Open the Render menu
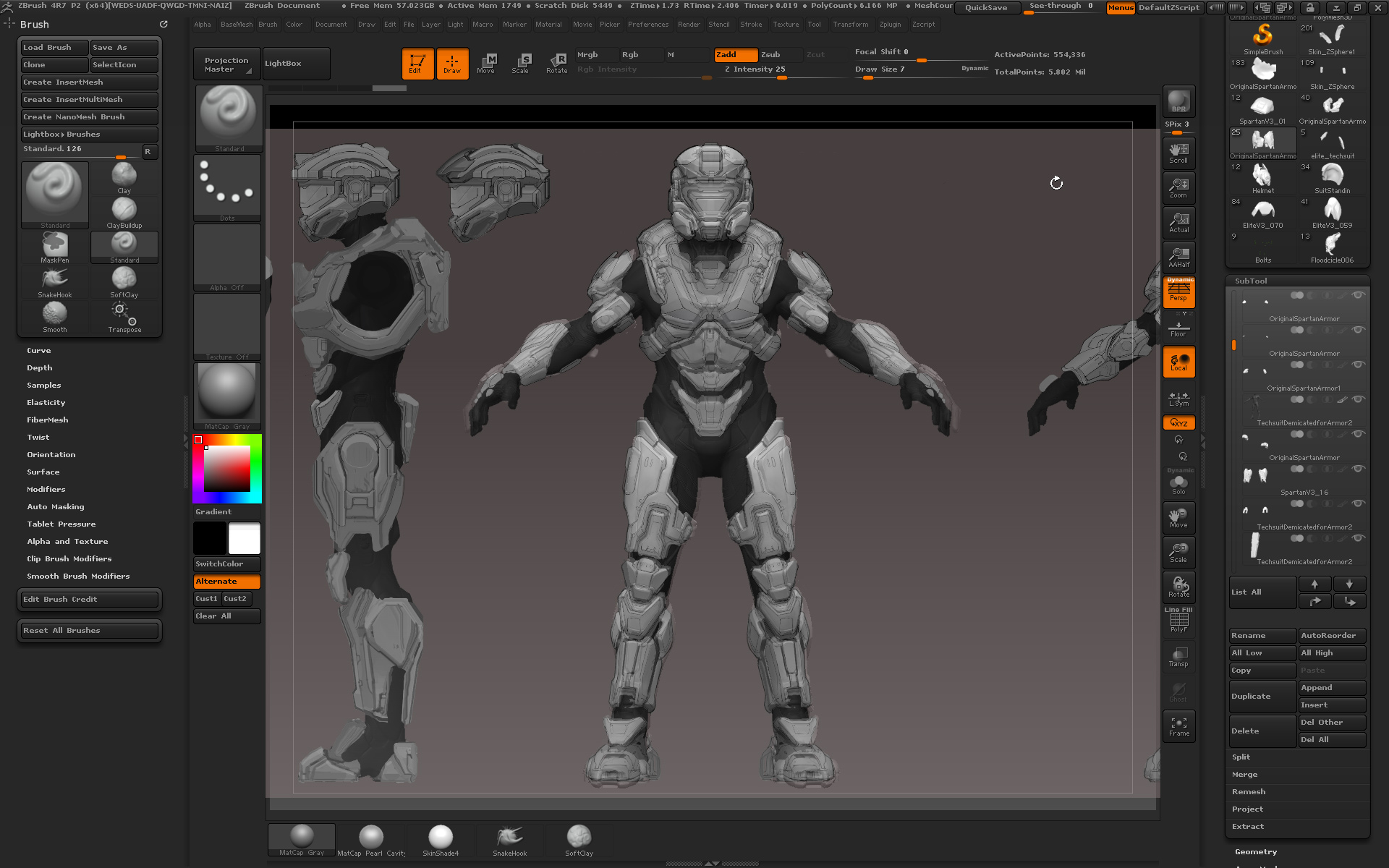Image resolution: width=1389 pixels, height=868 pixels. (x=689, y=25)
